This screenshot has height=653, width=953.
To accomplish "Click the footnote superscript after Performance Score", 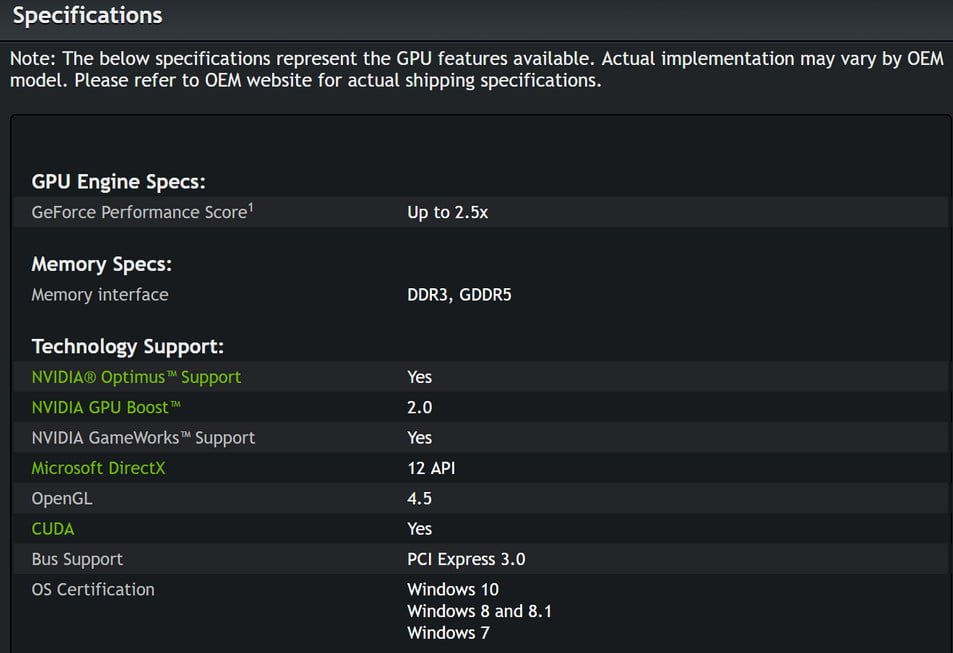I will (250, 207).
